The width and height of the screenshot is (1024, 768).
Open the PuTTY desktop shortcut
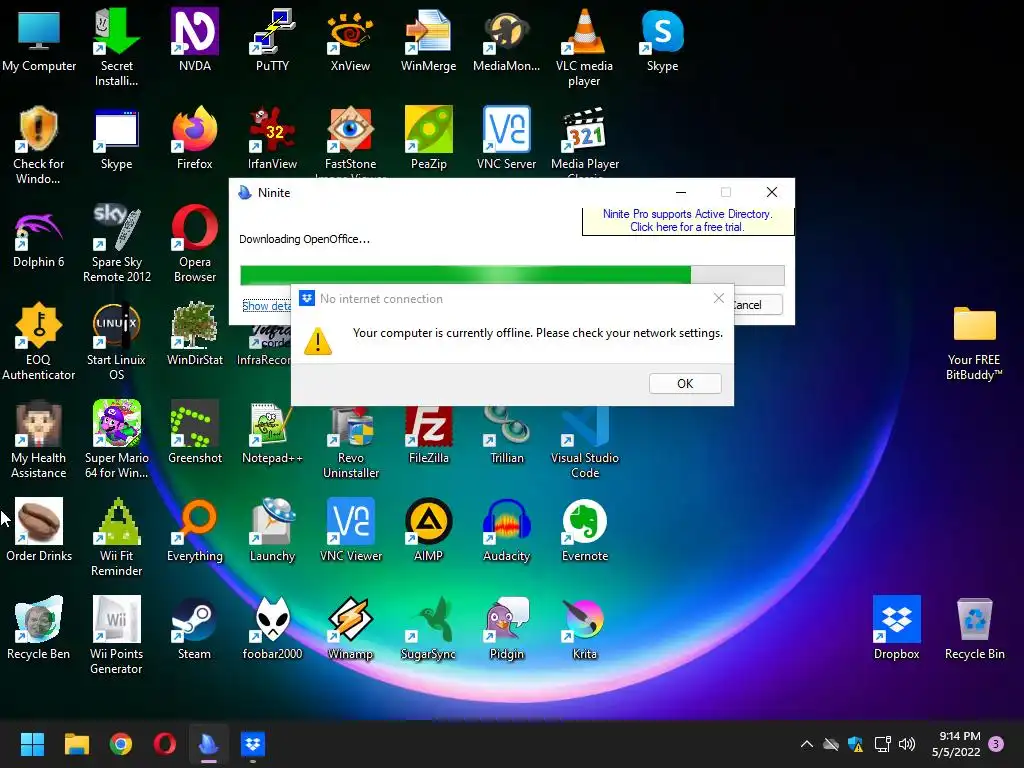pyautogui.click(x=272, y=41)
